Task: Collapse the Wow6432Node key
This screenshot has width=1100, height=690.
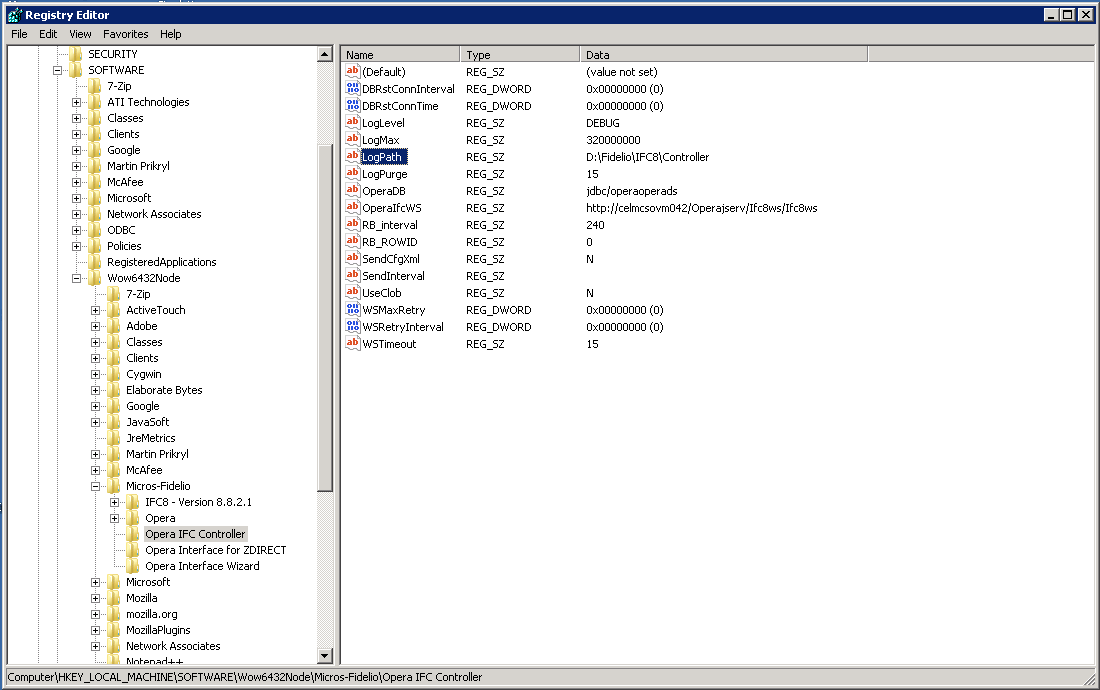Action: [x=76, y=278]
